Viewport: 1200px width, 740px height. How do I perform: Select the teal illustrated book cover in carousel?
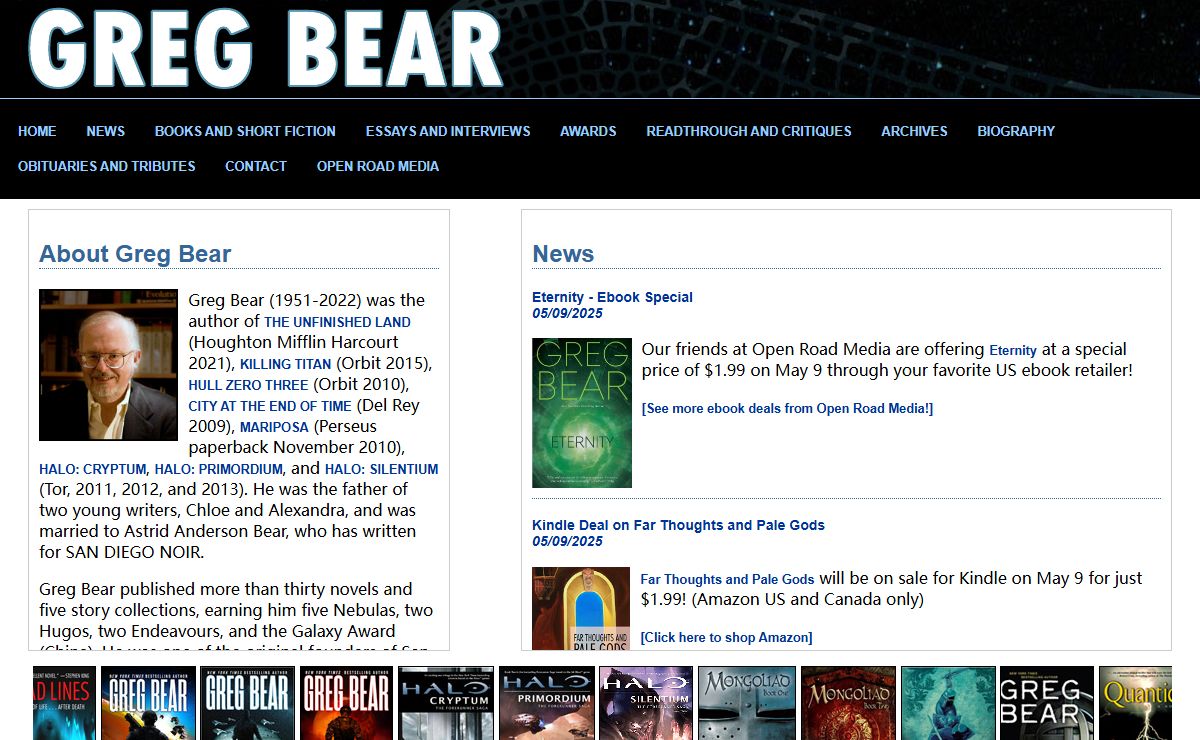[x=948, y=703]
